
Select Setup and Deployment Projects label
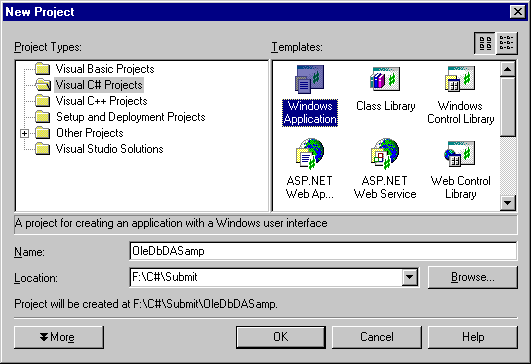[131, 117]
